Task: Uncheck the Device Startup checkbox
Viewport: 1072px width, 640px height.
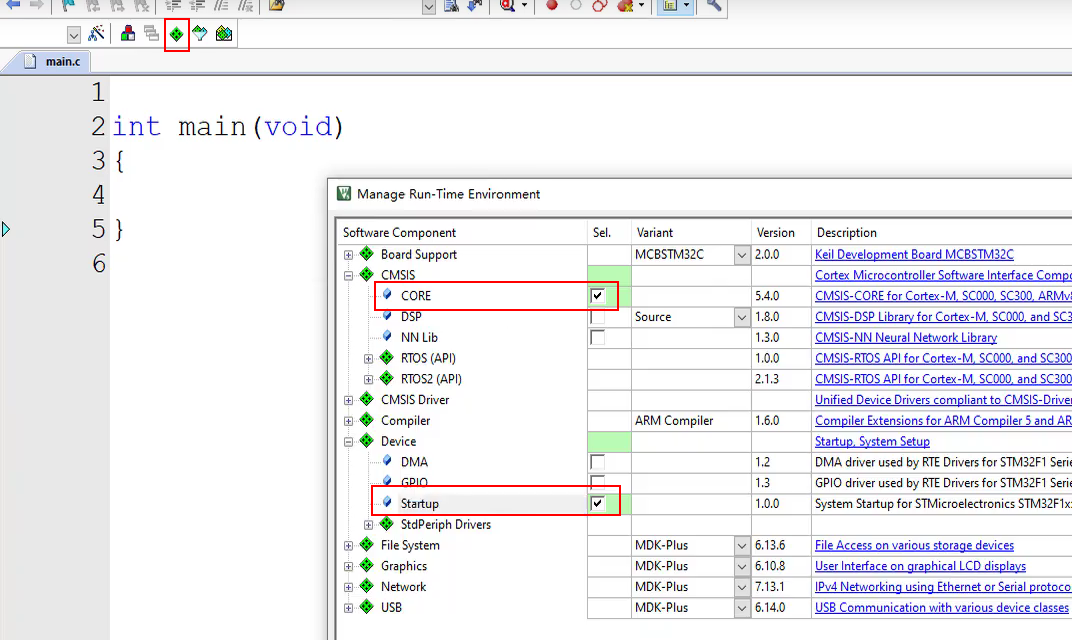Action: (598, 504)
